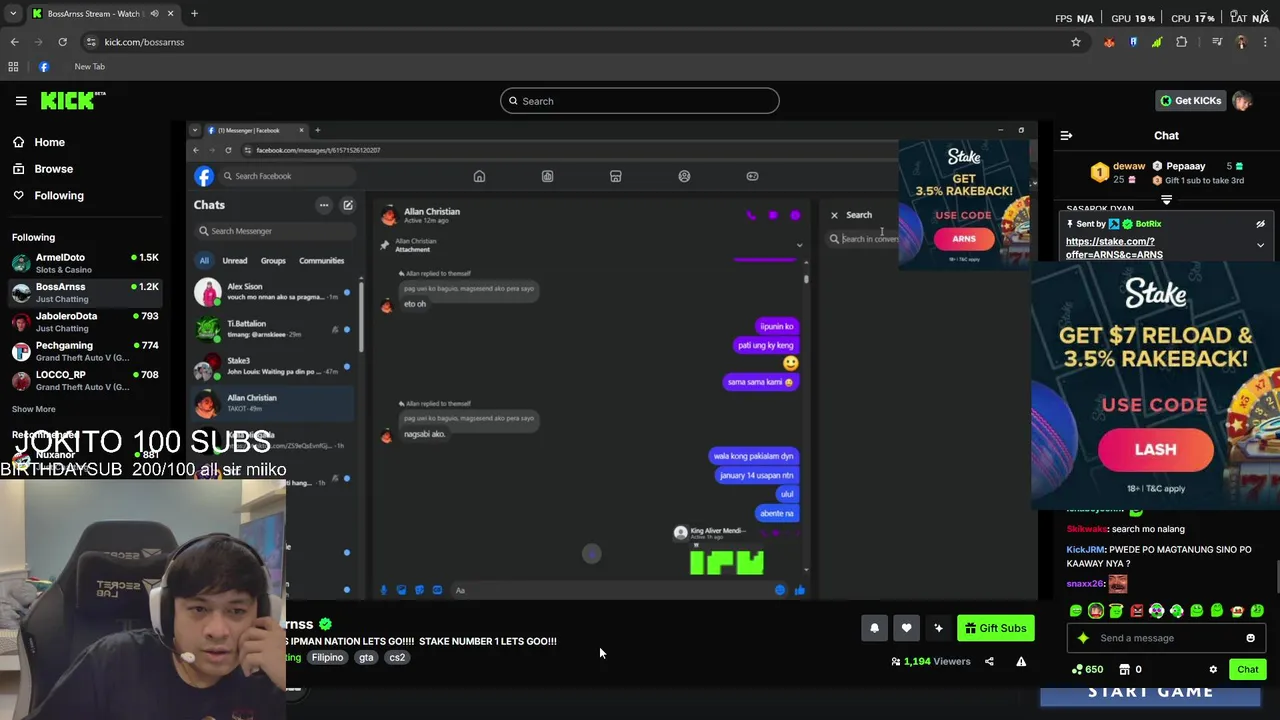Open emoji picker in chat input
Image resolution: width=1280 pixels, height=720 pixels.
pos(1250,638)
